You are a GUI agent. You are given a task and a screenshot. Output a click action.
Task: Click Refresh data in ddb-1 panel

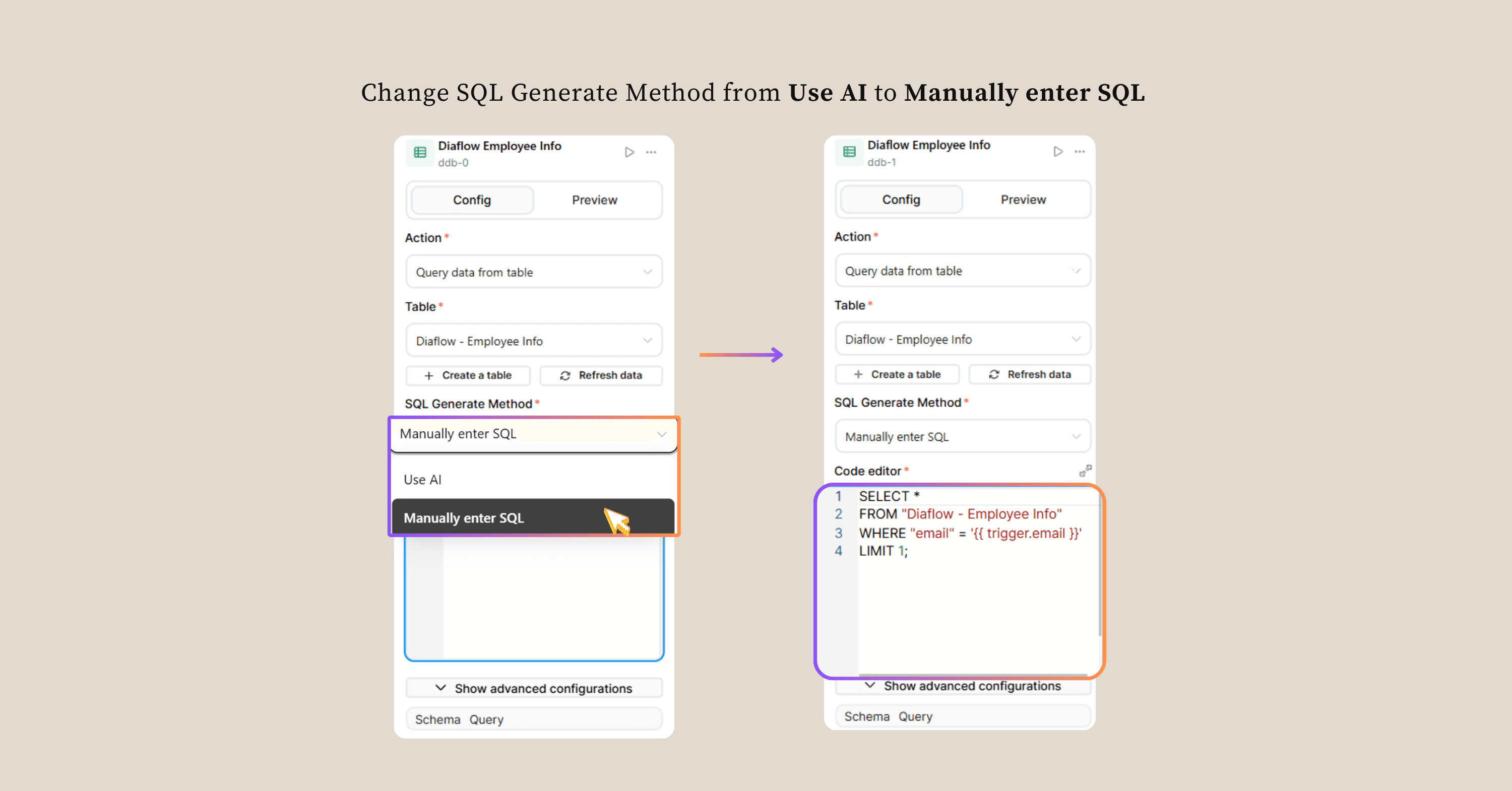pyautogui.click(x=1030, y=374)
